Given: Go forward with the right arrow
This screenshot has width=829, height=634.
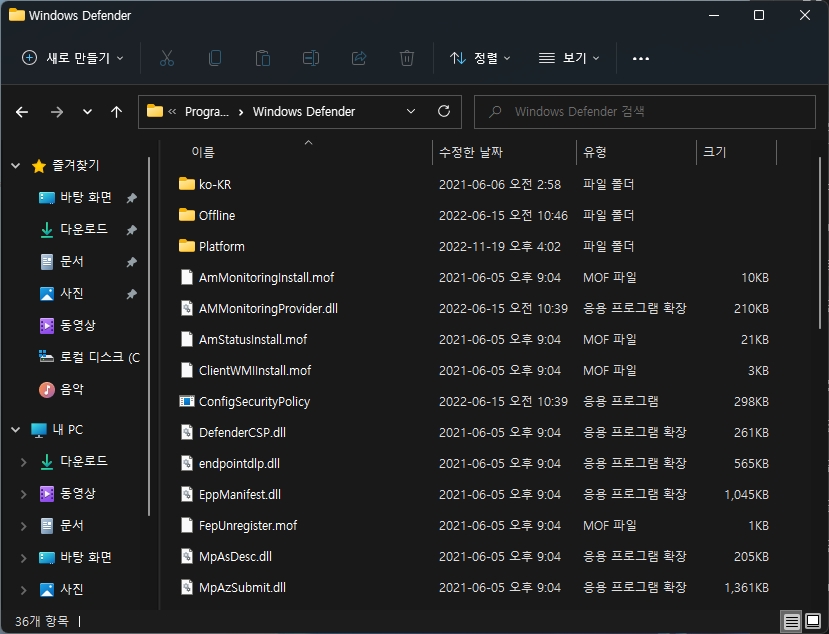Looking at the screenshot, I should tap(57, 112).
